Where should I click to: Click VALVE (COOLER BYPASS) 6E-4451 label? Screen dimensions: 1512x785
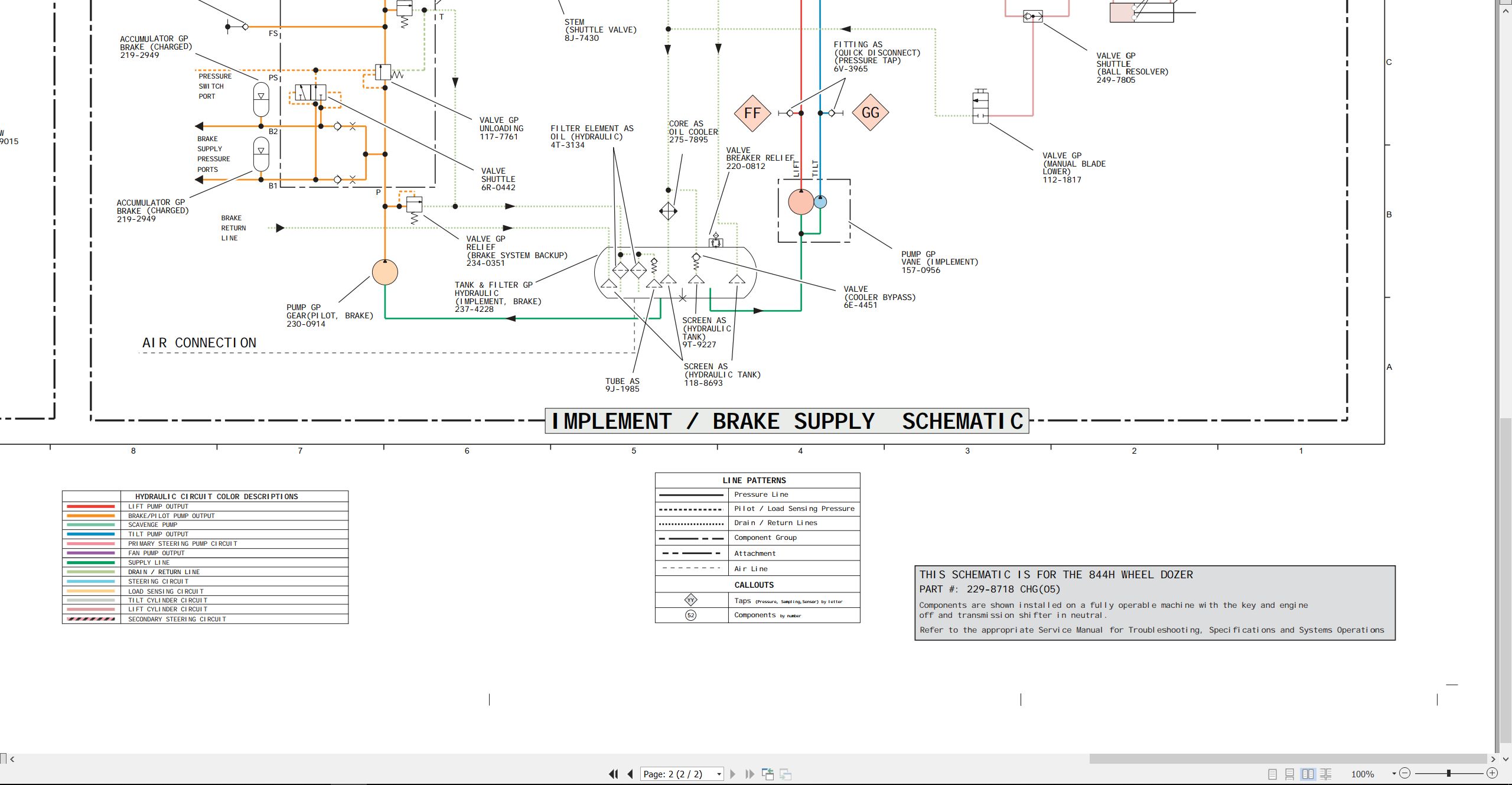(x=879, y=297)
